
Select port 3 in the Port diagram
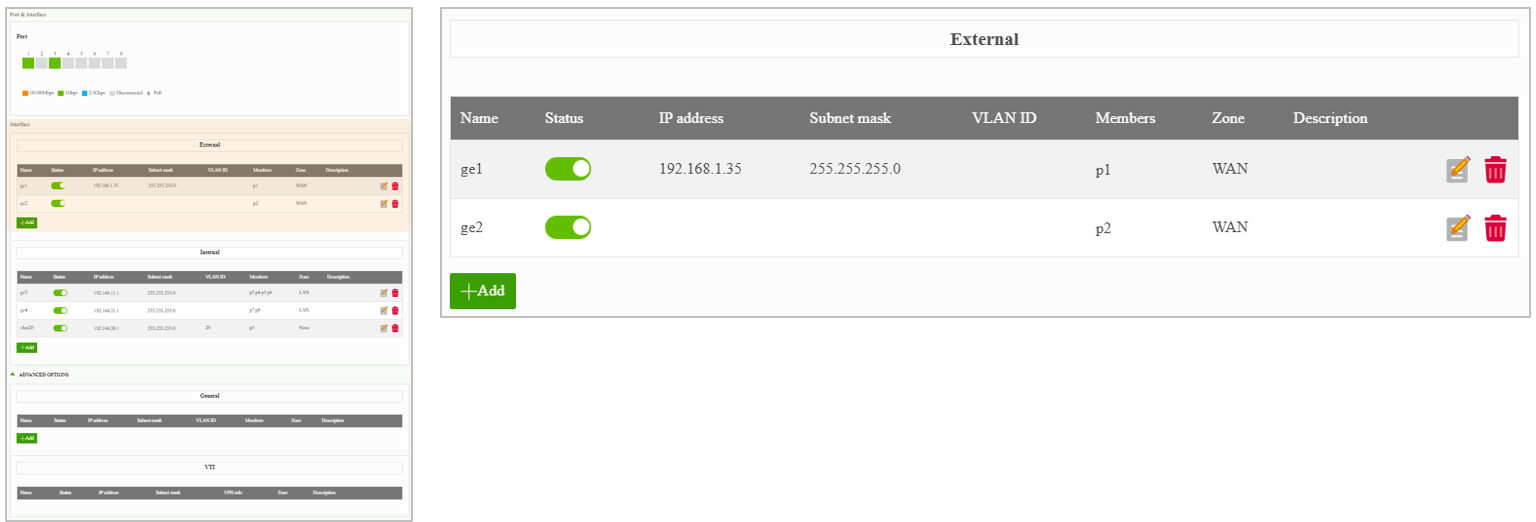55,63
